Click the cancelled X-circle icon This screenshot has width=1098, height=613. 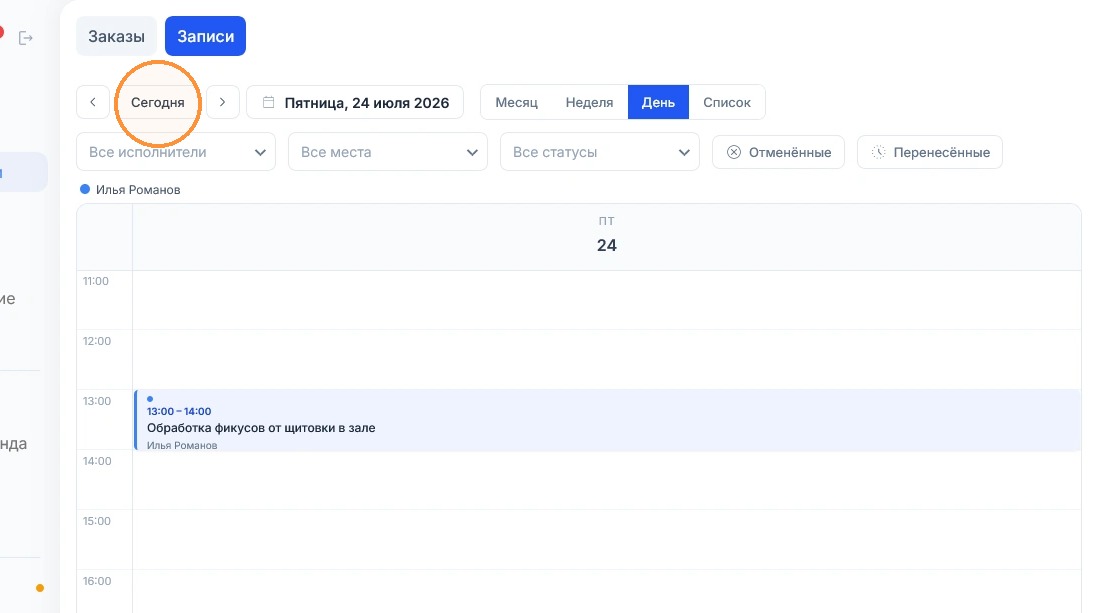click(734, 152)
